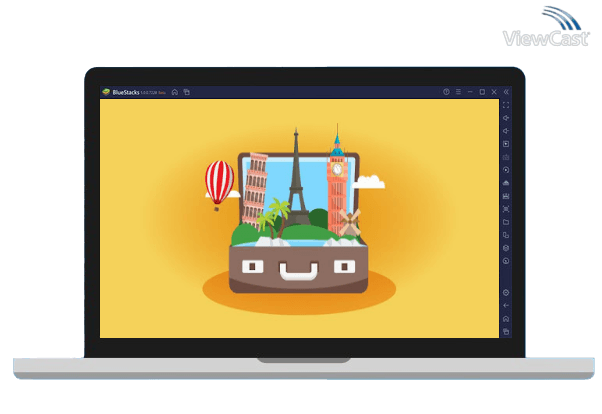Click the two overlapping rectangles icon in the sidebar
Image resolution: width=602 pixels, height=414 pixels.
pyautogui.click(x=506, y=235)
